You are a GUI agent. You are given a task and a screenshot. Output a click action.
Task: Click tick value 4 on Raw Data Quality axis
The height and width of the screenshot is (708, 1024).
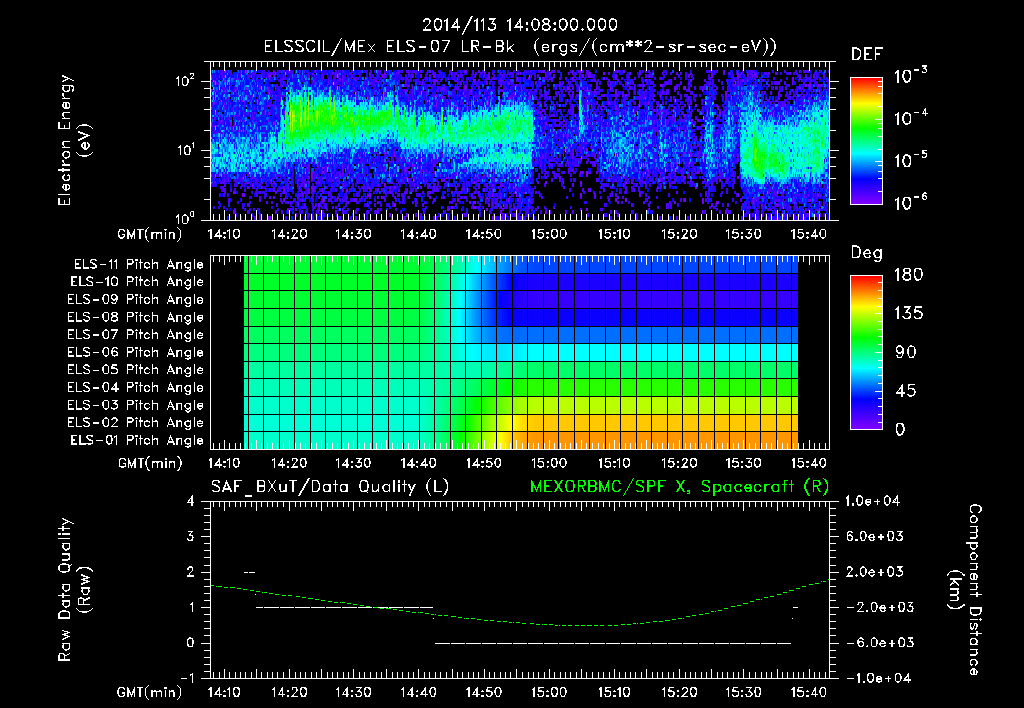191,501
